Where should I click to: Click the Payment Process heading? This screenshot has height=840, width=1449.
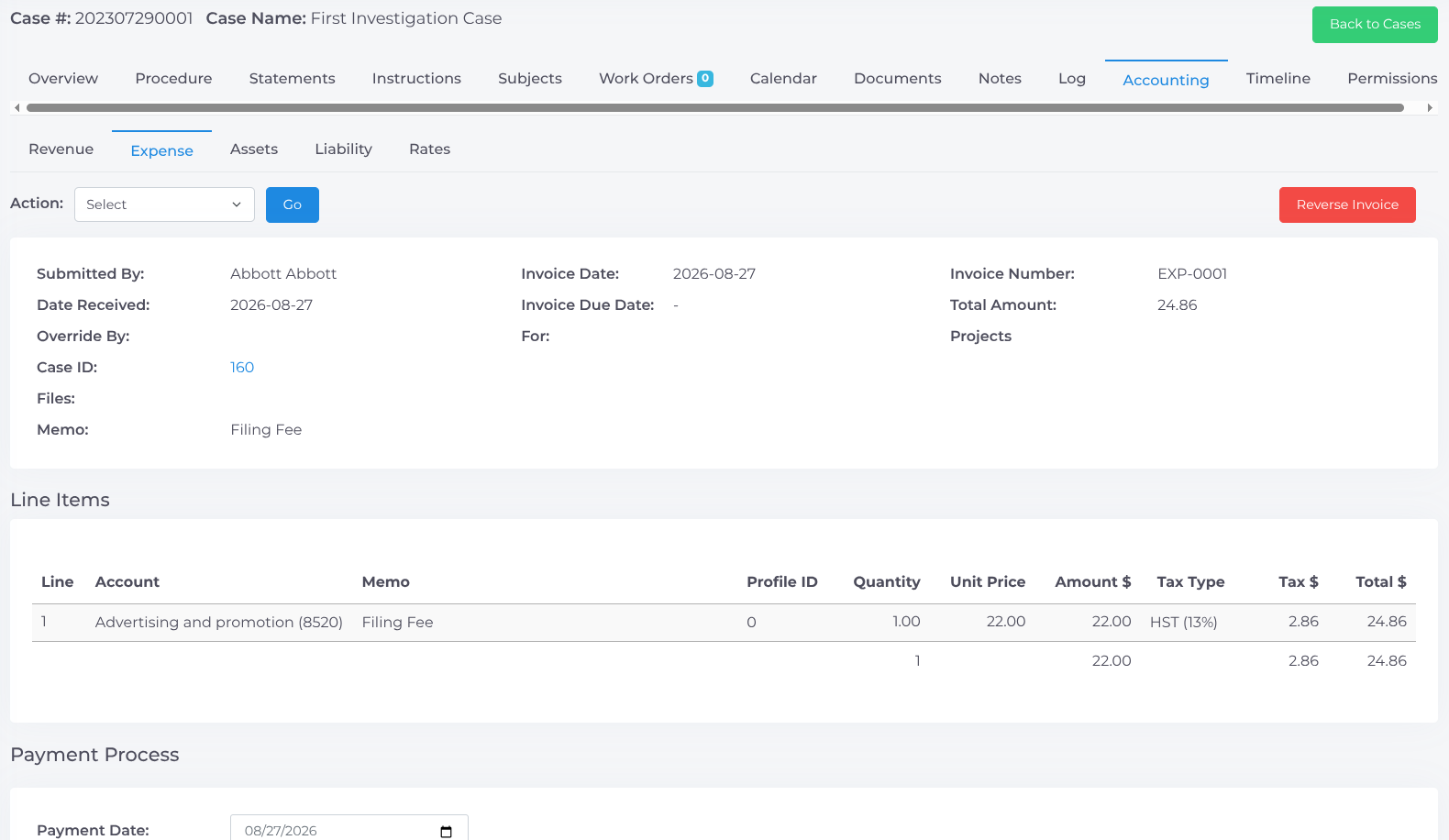94,755
